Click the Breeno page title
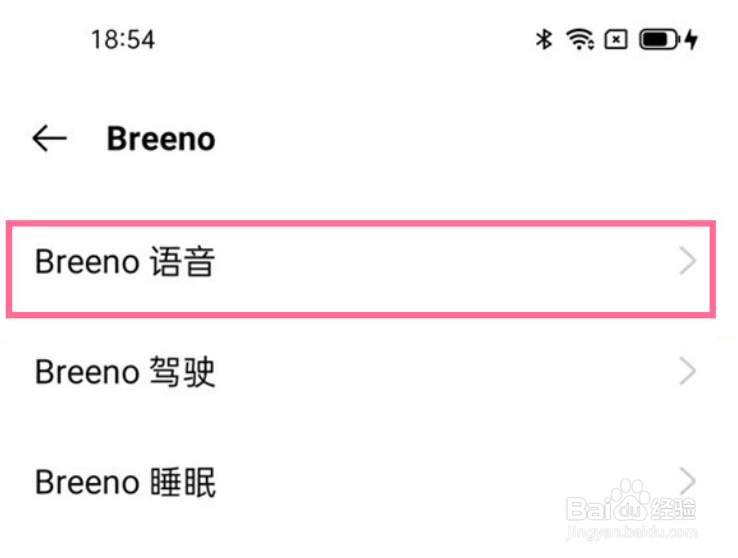The width and height of the screenshot is (738, 558). pos(160,138)
